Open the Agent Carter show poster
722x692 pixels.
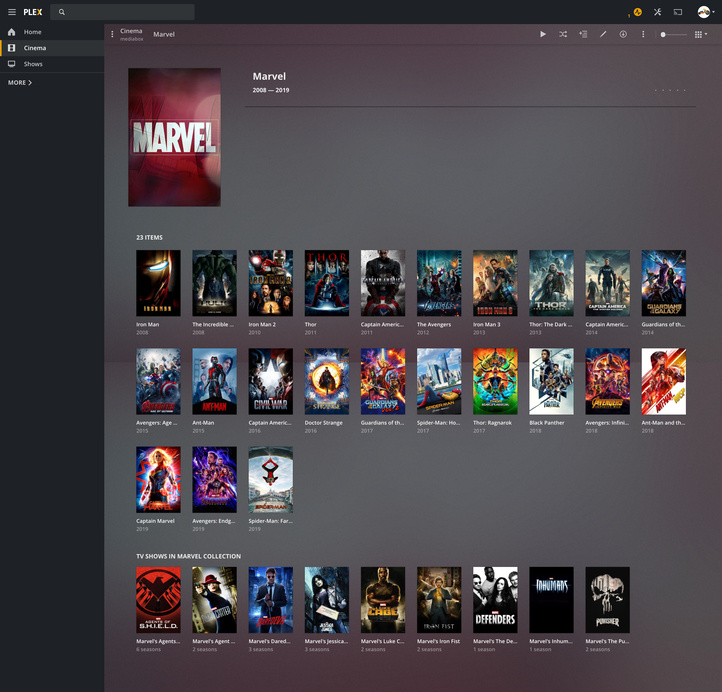point(214,599)
